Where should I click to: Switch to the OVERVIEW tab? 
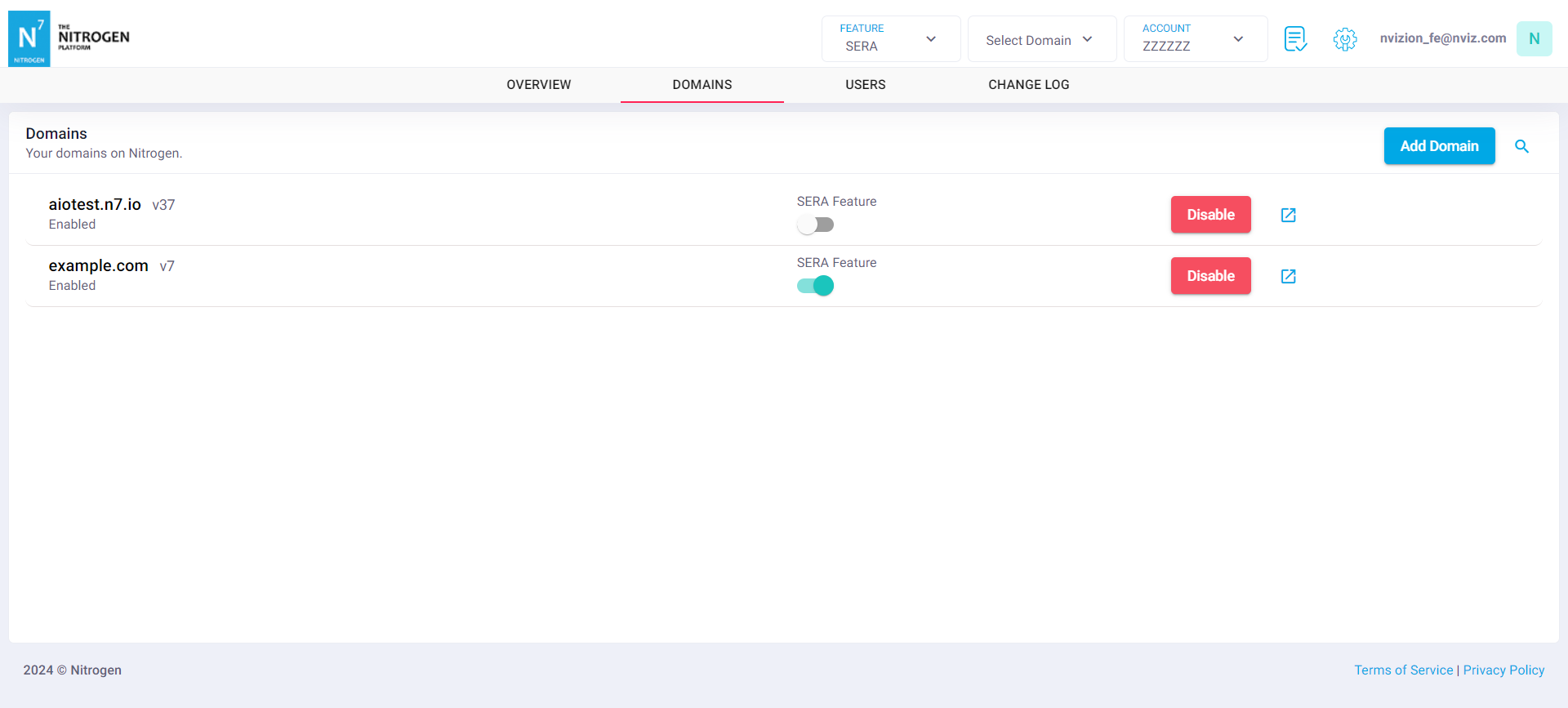[538, 85]
